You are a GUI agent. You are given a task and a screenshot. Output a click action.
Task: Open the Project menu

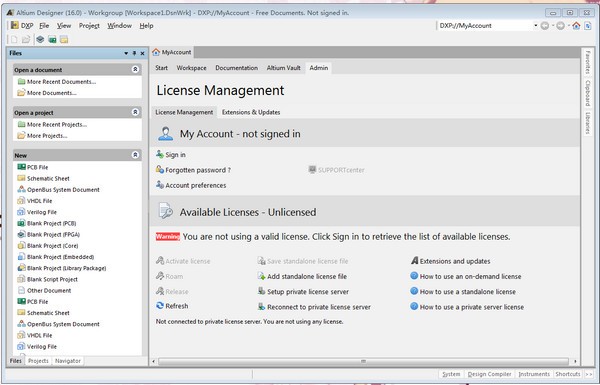click(x=89, y=26)
